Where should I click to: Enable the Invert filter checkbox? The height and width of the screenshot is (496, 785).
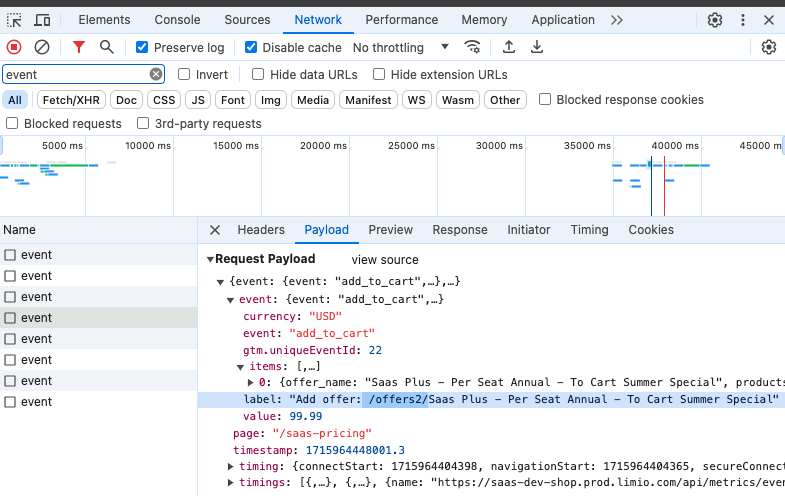pyautogui.click(x=184, y=75)
